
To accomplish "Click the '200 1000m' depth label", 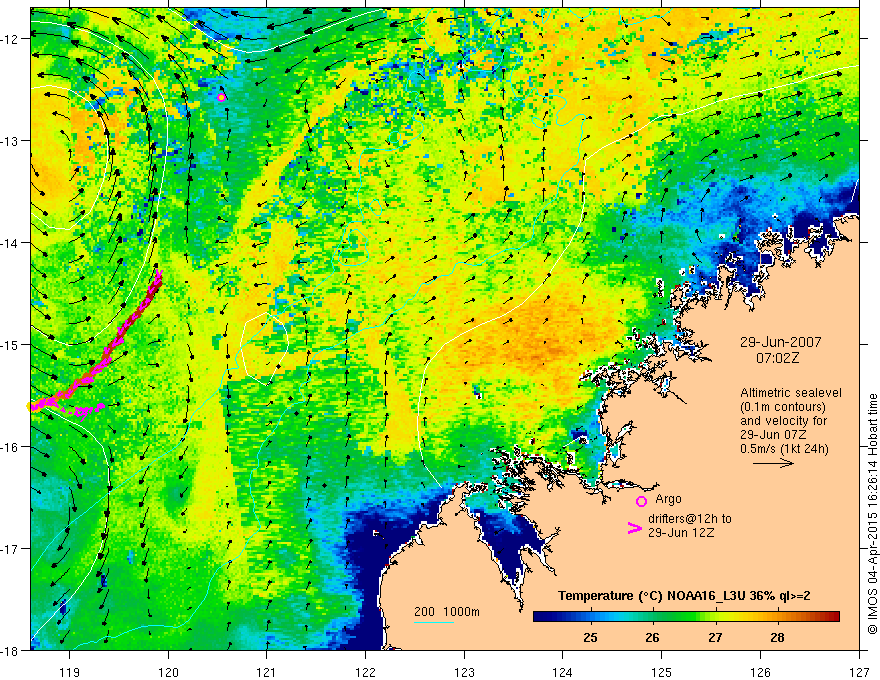I will click(447, 612).
